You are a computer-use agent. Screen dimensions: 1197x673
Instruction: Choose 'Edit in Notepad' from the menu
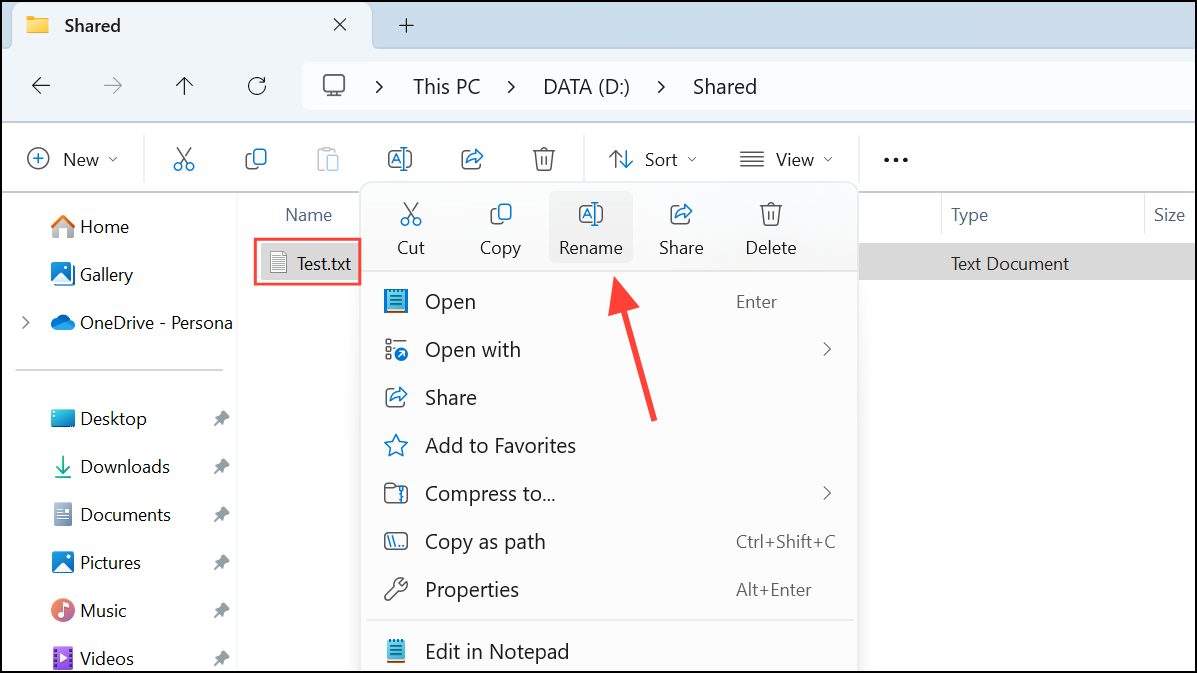(x=497, y=651)
